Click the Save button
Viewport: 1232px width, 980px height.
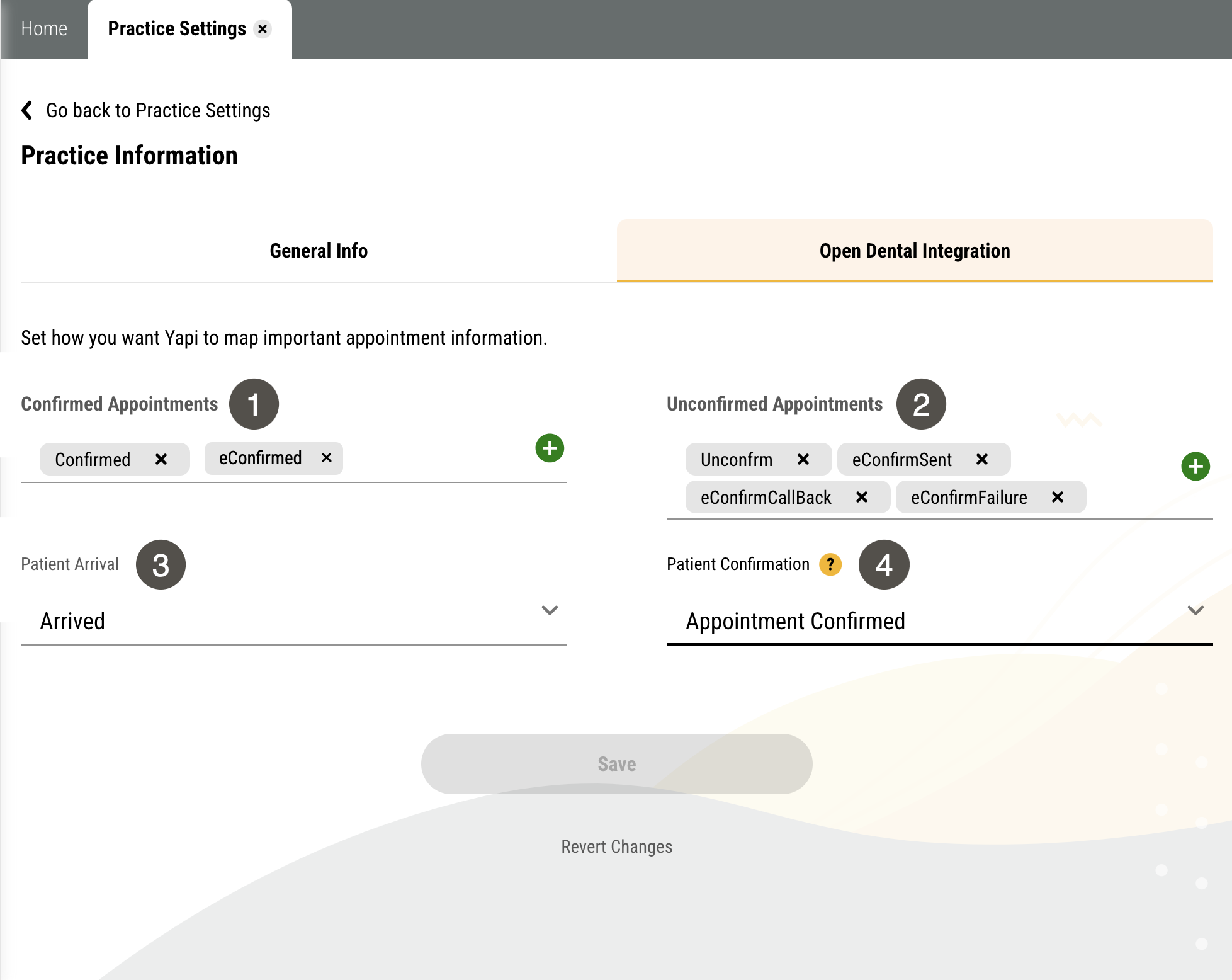click(x=616, y=763)
